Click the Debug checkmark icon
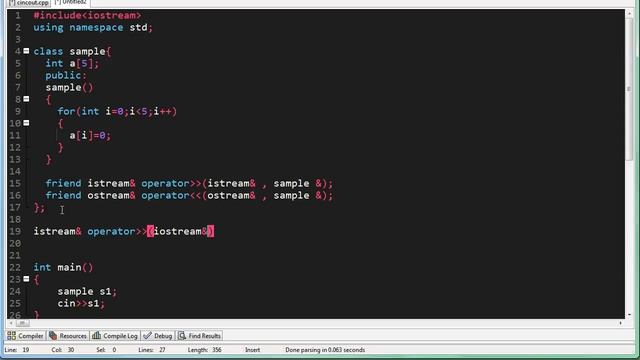 147,336
